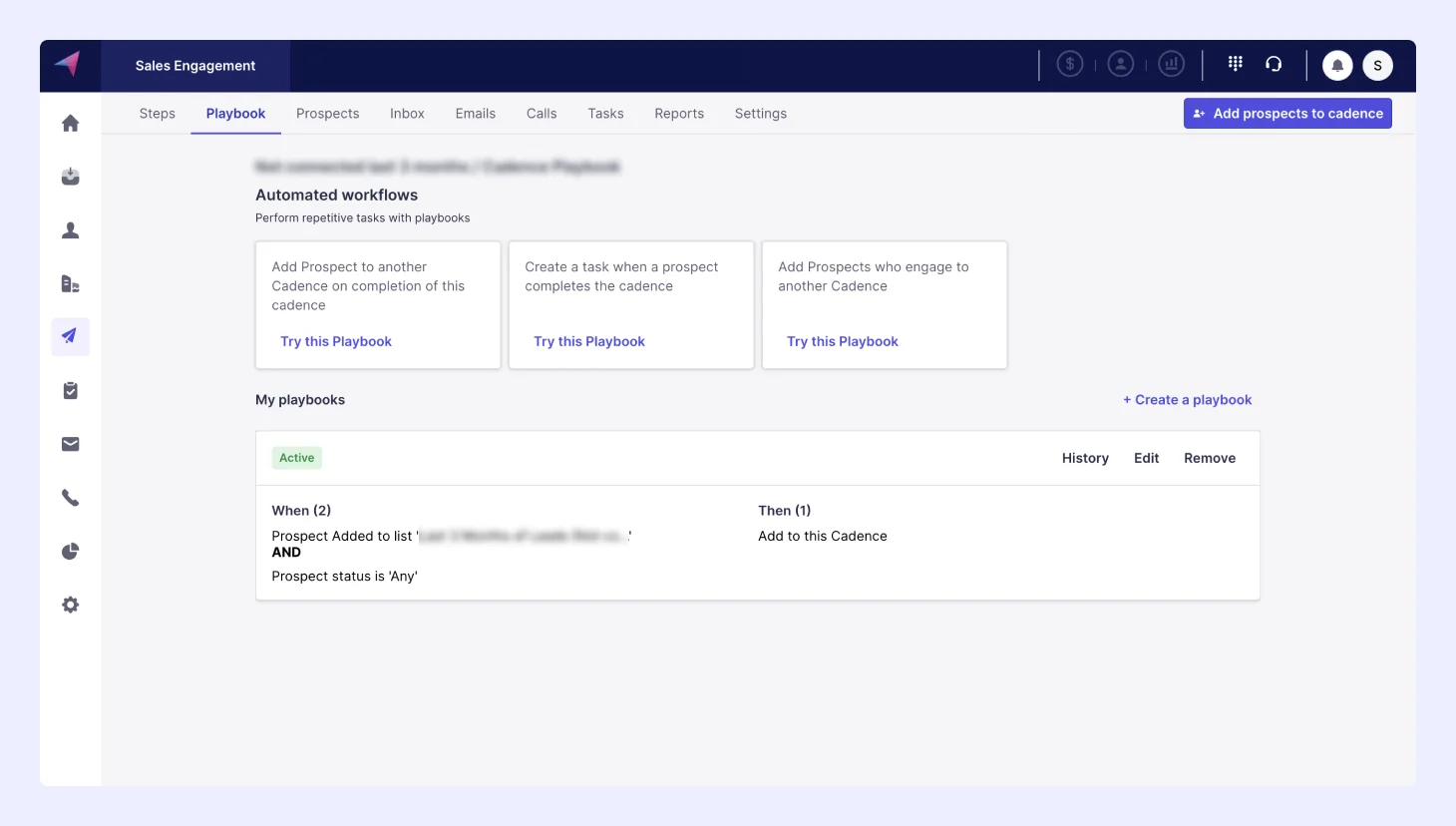Click the Tasks clipboard icon in sidebar

(70, 390)
